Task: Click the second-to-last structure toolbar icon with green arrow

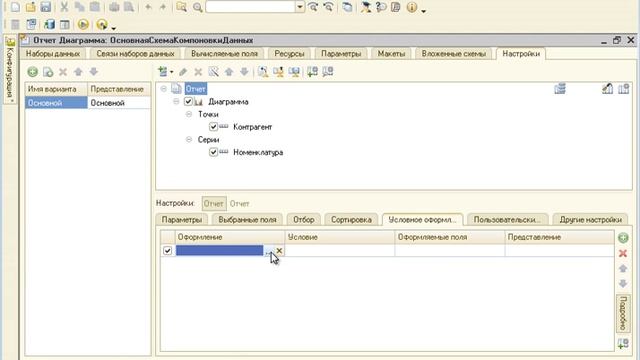Action: point(312,72)
